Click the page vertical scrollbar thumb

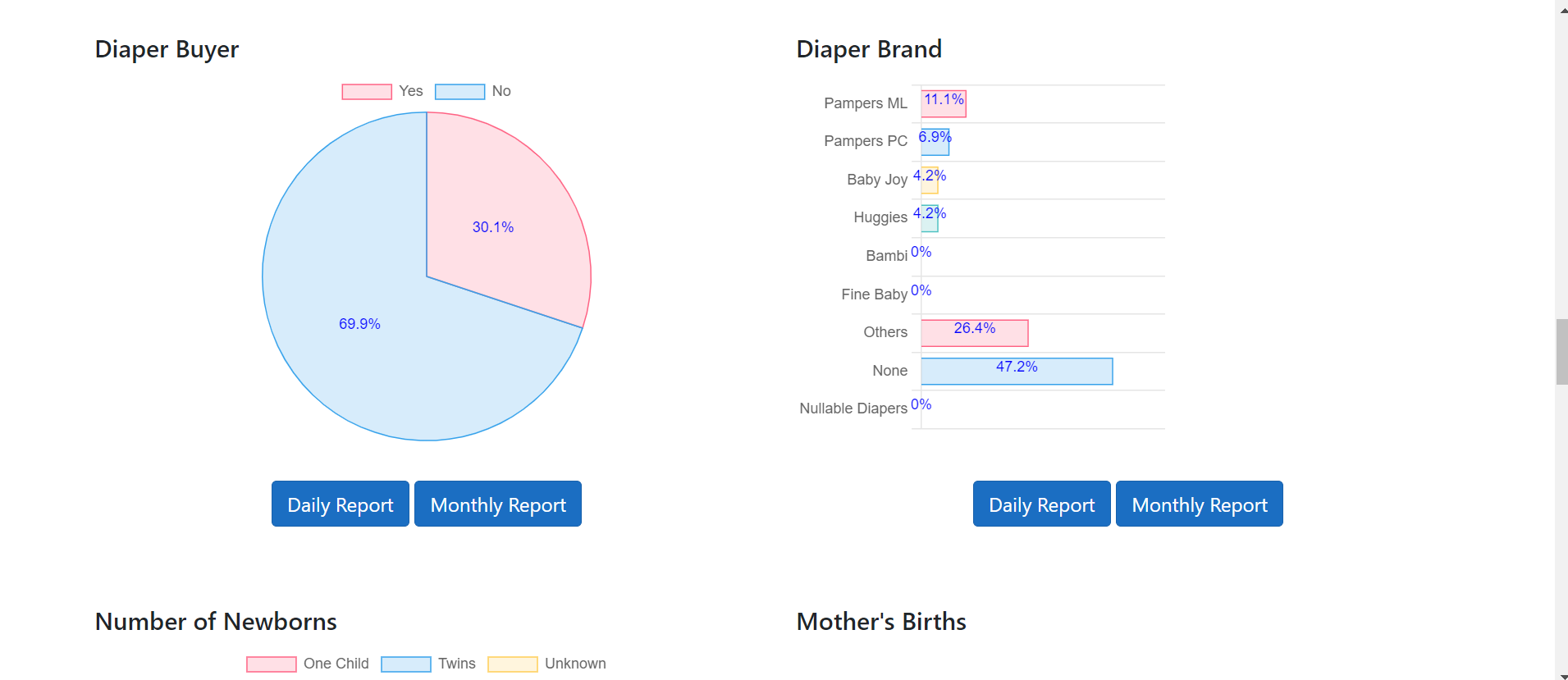tap(1561, 351)
